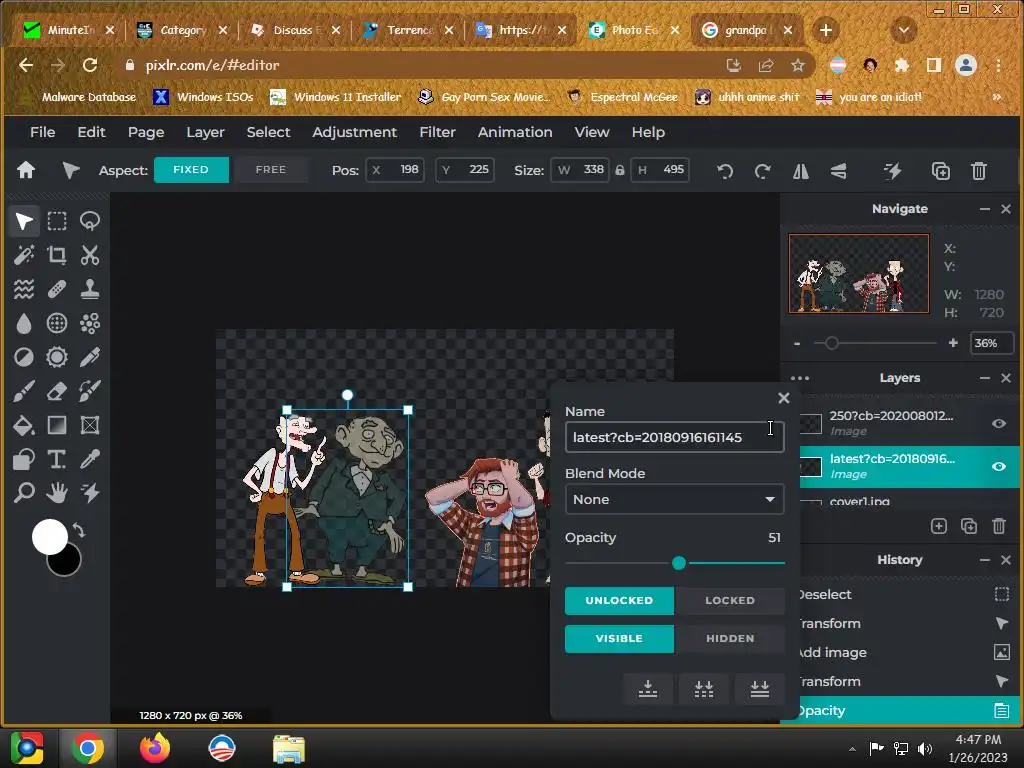
Task: Set aspect to FREE
Action: (x=271, y=170)
